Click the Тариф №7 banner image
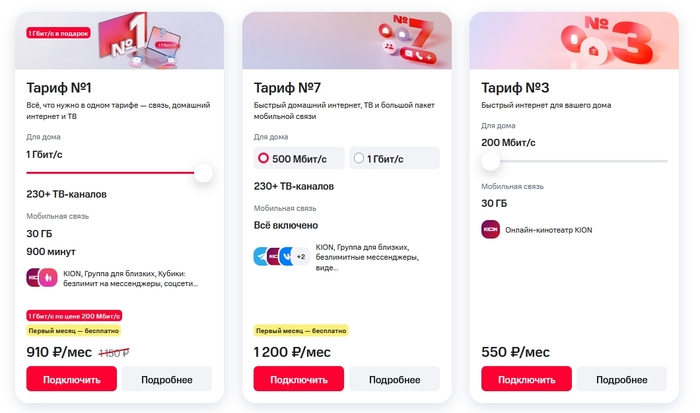This screenshot has width=700, height=413. tap(352, 41)
